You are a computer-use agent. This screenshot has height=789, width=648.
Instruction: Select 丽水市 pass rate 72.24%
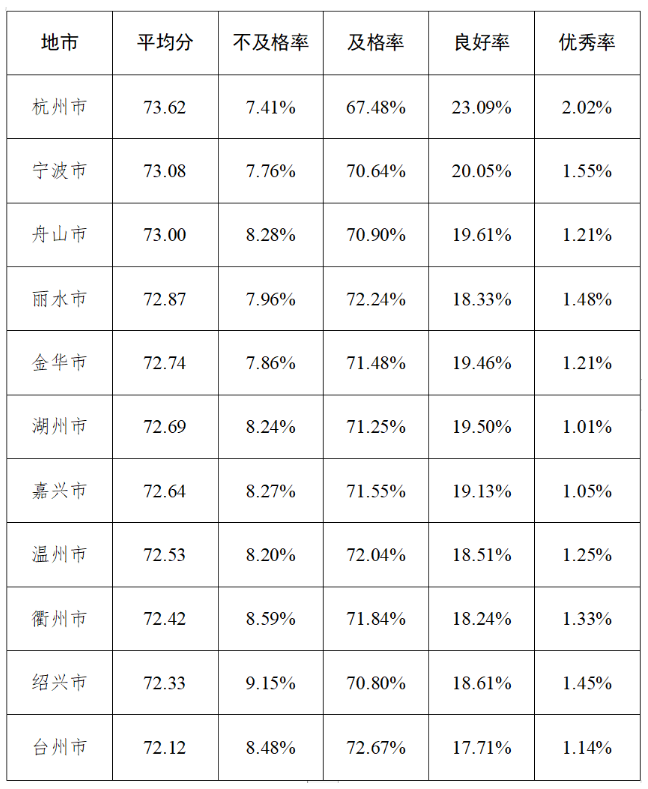click(x=376, y=299)
